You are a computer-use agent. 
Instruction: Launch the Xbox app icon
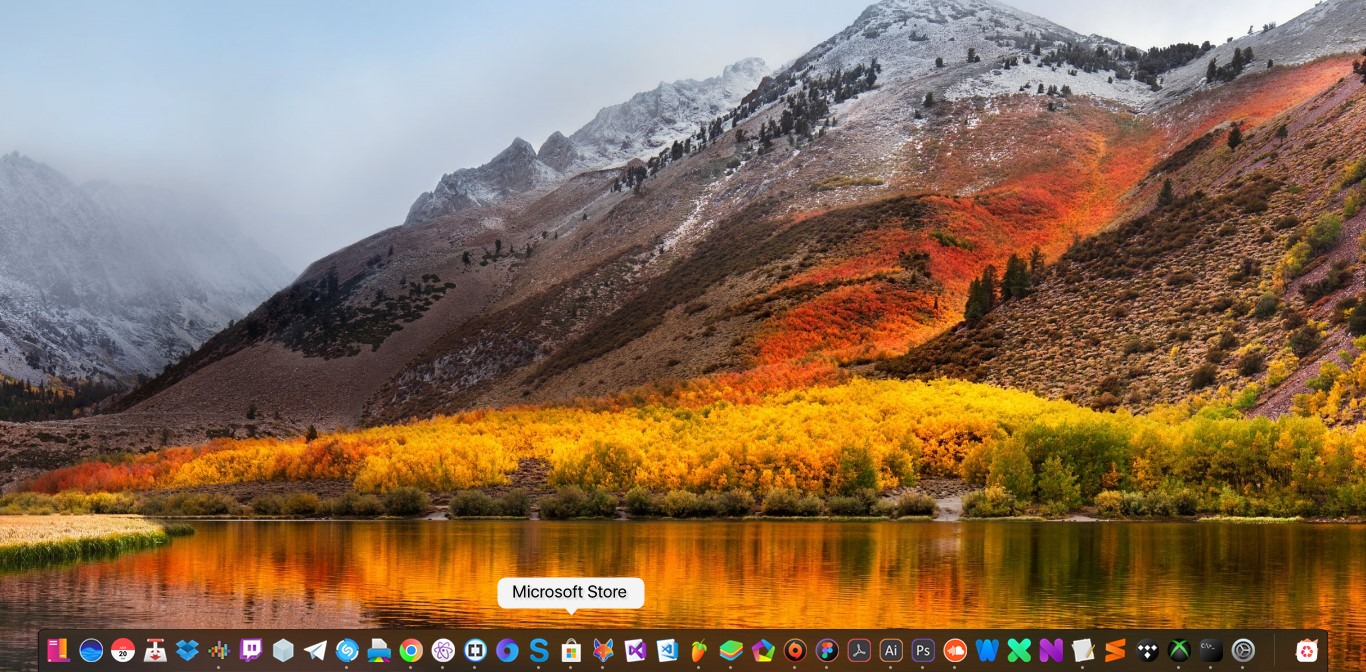click(x=1179, y=650)
